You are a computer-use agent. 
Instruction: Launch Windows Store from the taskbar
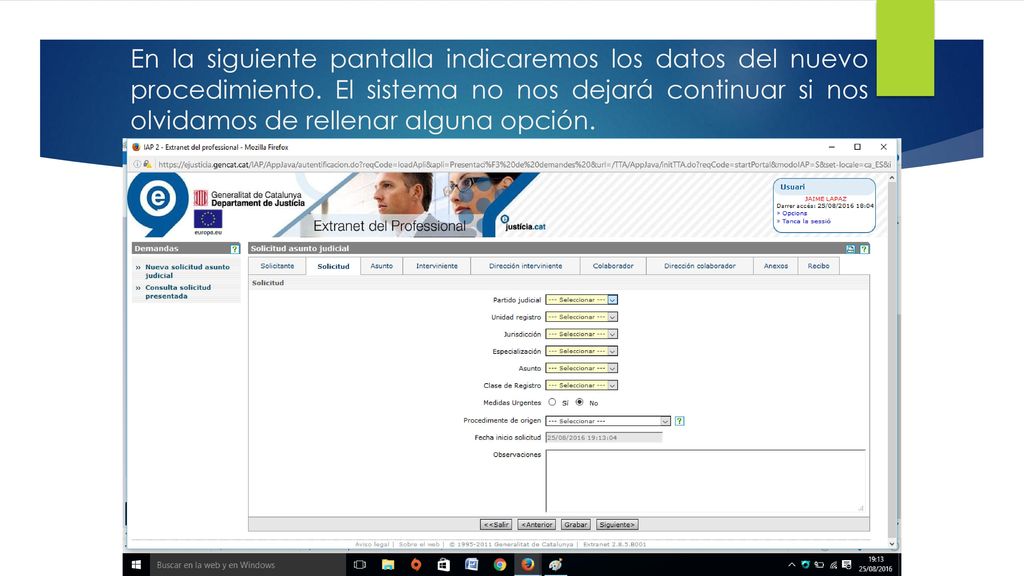pos(443,565)
